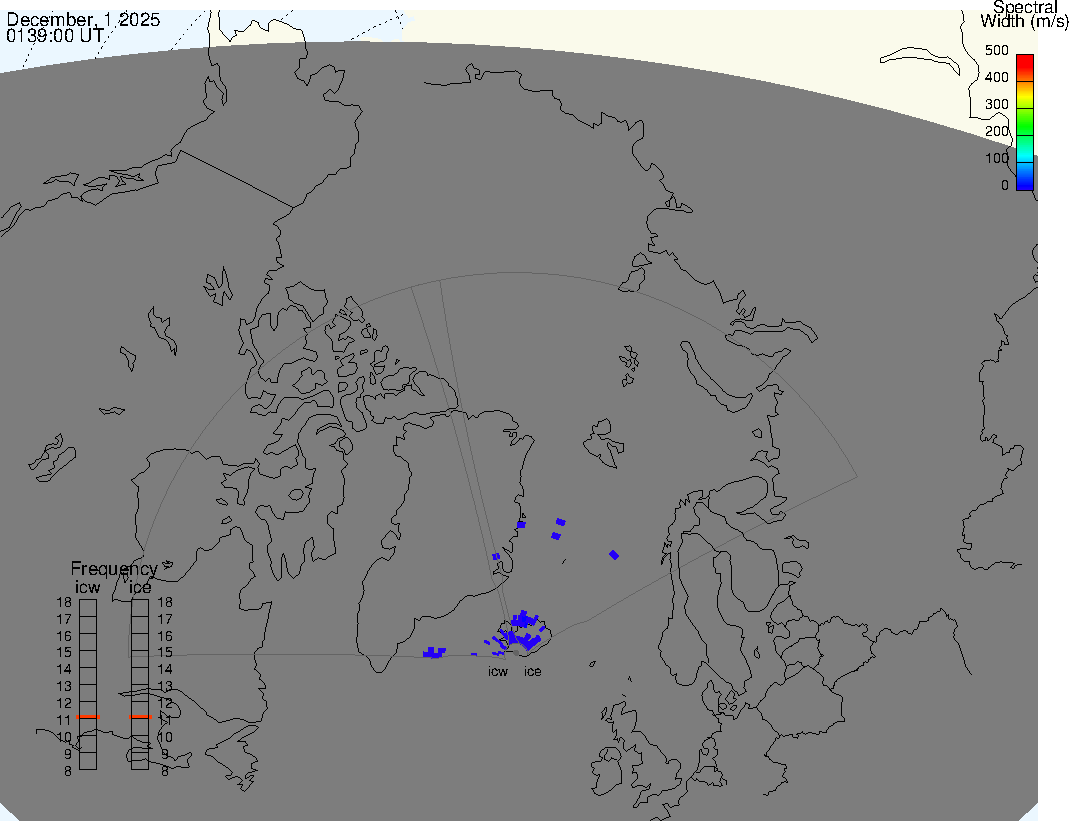This screenshot has width=1069, height=821.
Task: Click the green segment of spectral width color bar
Action: [1025, 122]
